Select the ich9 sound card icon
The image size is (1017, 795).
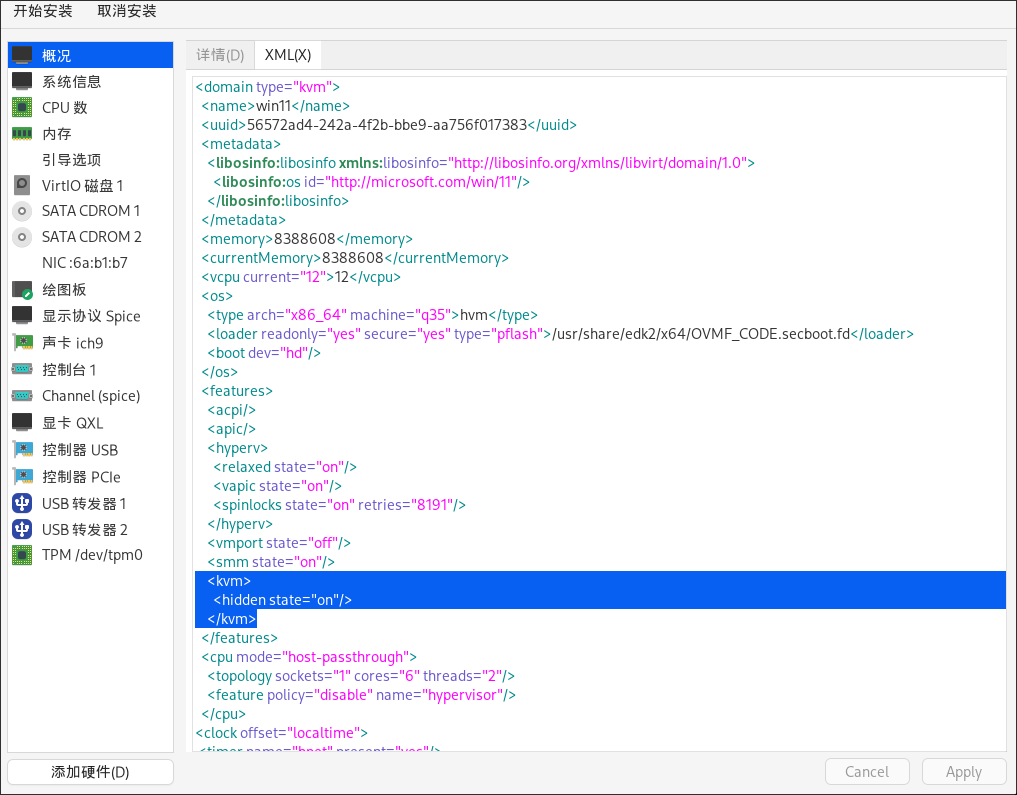(22, 343)
